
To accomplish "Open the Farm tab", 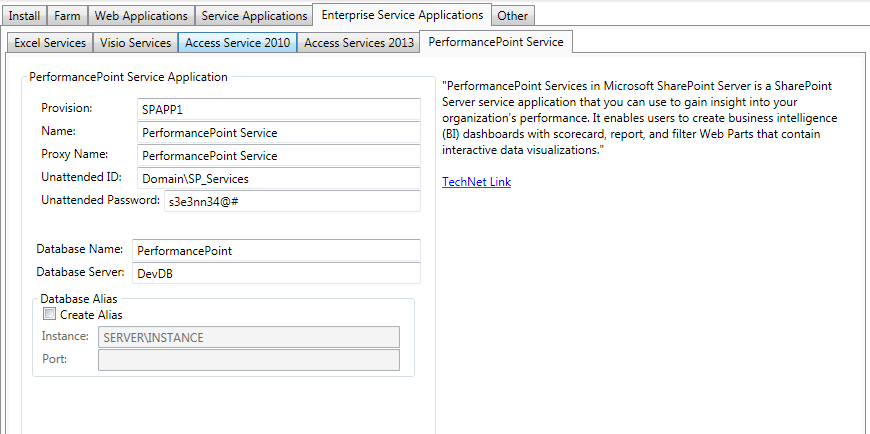I will (67, 16).
